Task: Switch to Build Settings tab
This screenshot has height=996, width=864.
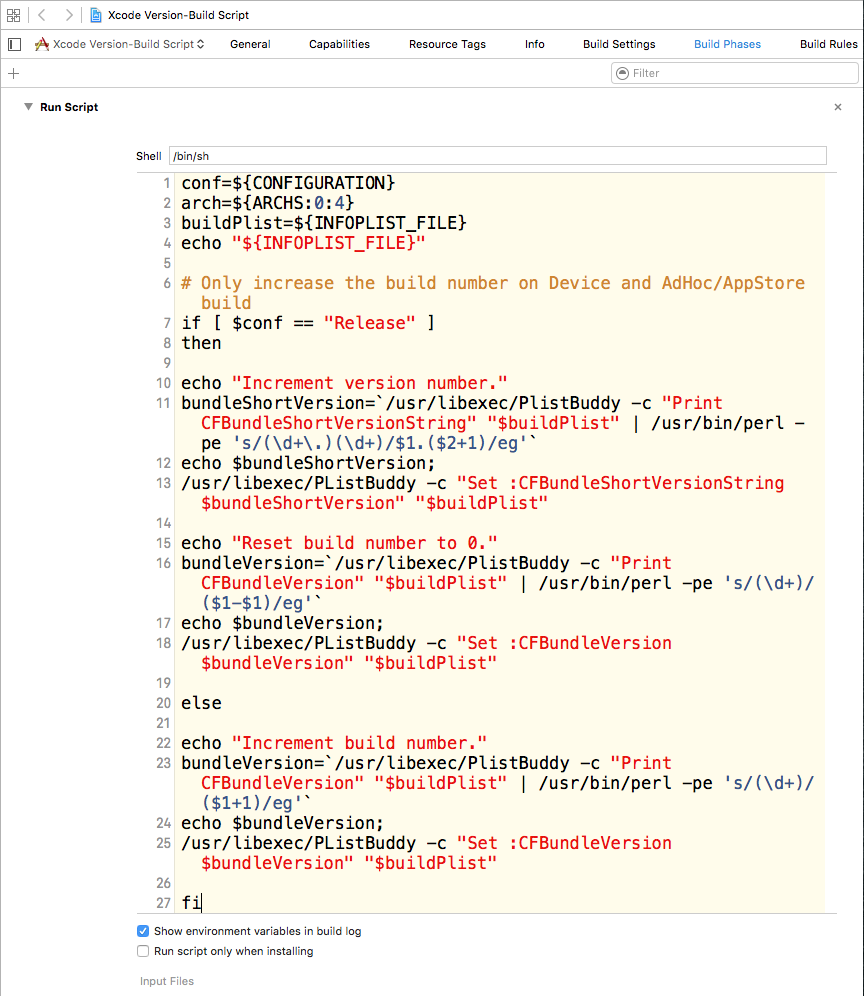Action: tap(619, 44)
